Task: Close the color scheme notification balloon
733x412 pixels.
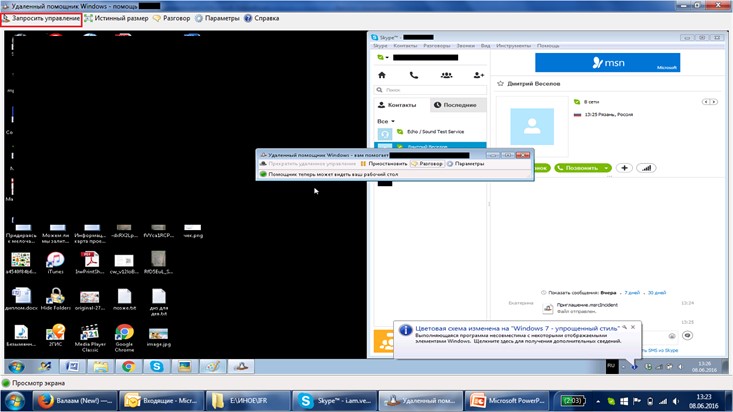Action: [633, 327]
